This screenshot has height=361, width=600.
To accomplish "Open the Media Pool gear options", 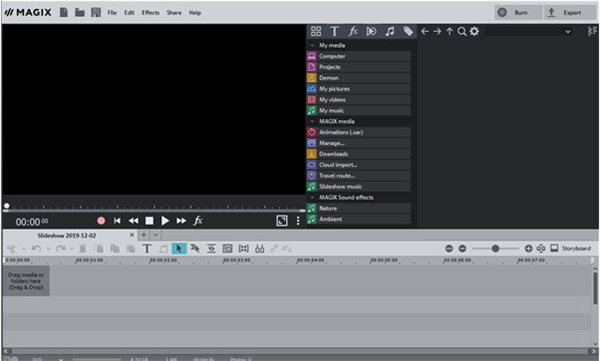I will tap(474, 31).
